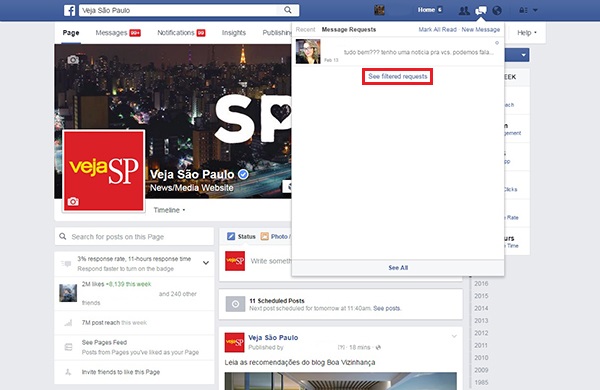Expand response rate chevron
Screen dimensions: 600x390
206,263
